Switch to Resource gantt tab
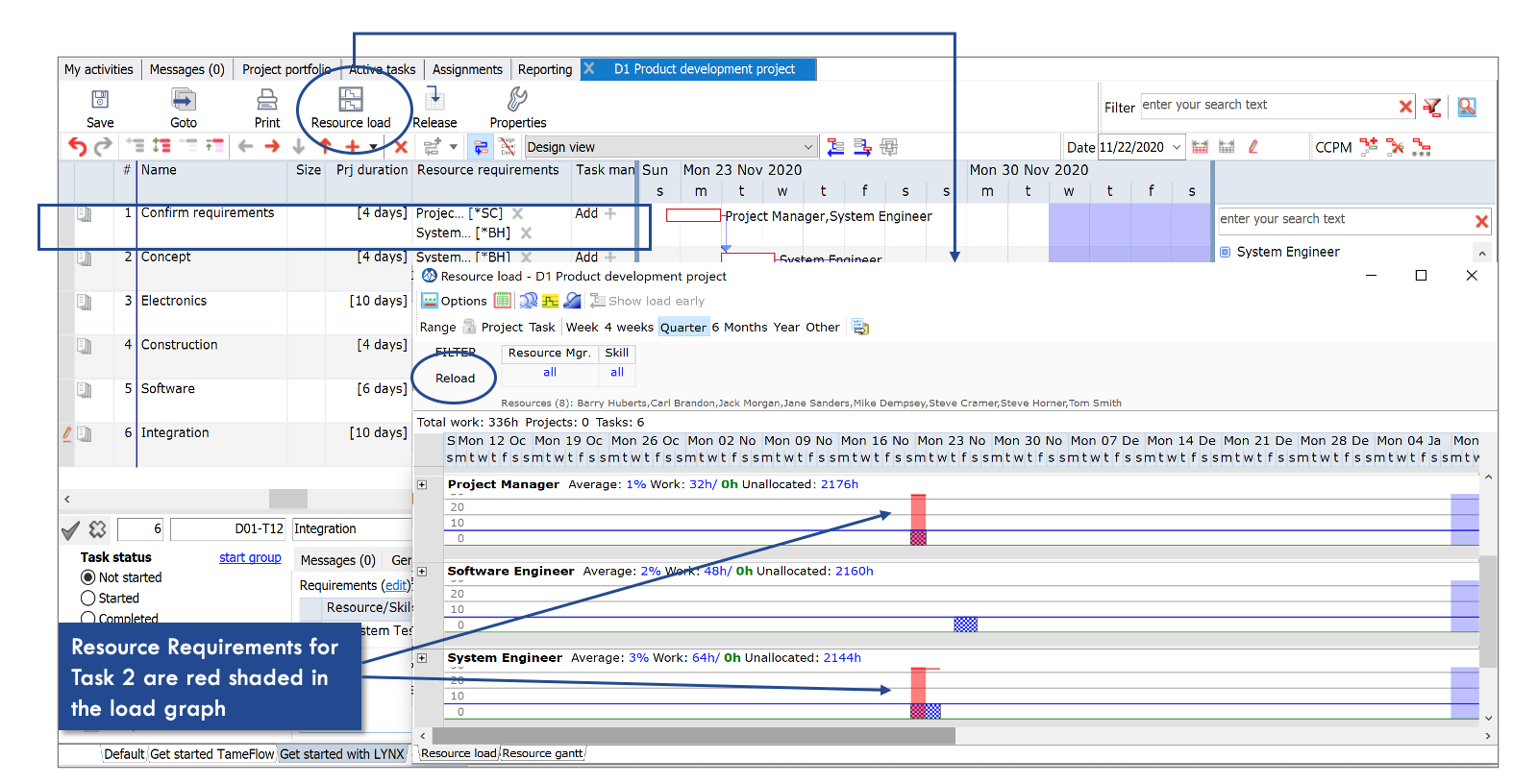This screenshot has width=1513, height=784. (542, 753)
